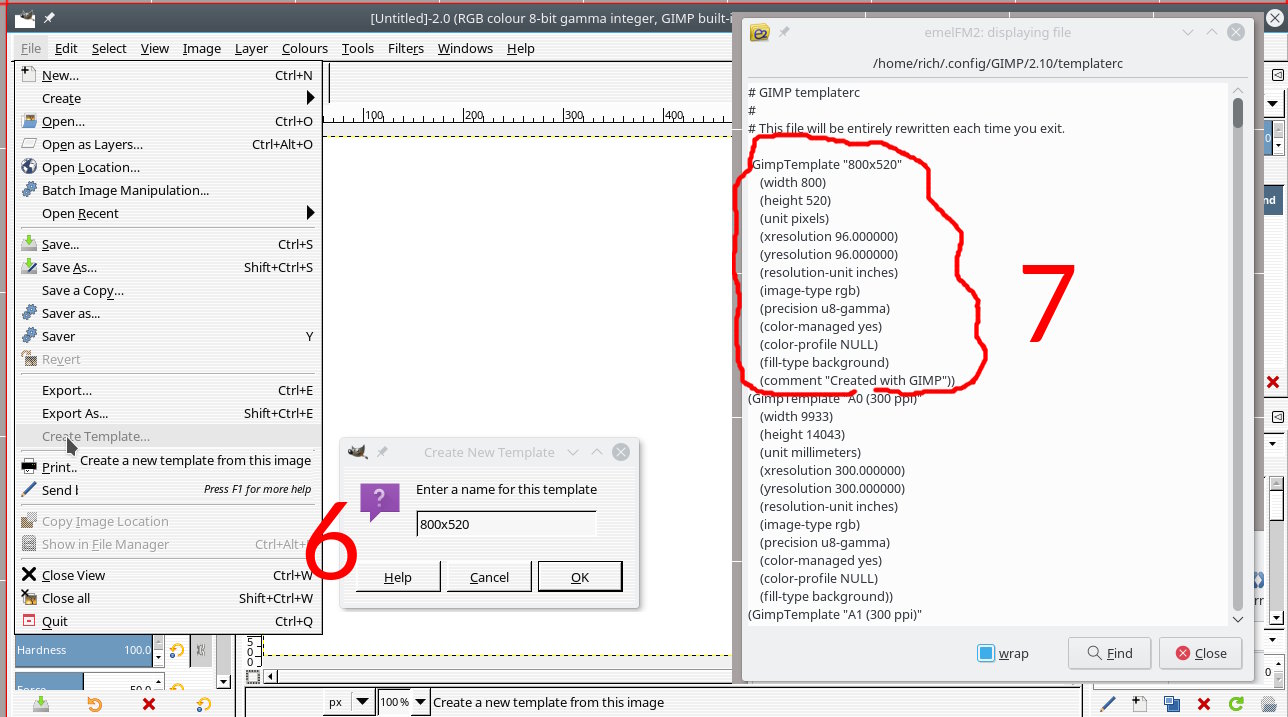The height and width of the screenshot is (717, 1288).
Task: Open right dock lower tab menu arrow
Action: (x=1278, y=417)
